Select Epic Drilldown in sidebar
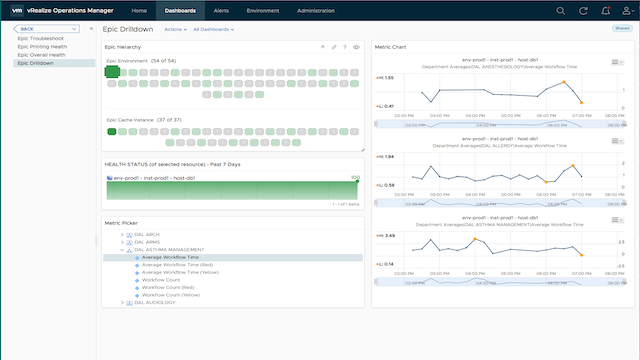This screenshot has height=360, width=640. pyautogui.click(x=54, y=63)
